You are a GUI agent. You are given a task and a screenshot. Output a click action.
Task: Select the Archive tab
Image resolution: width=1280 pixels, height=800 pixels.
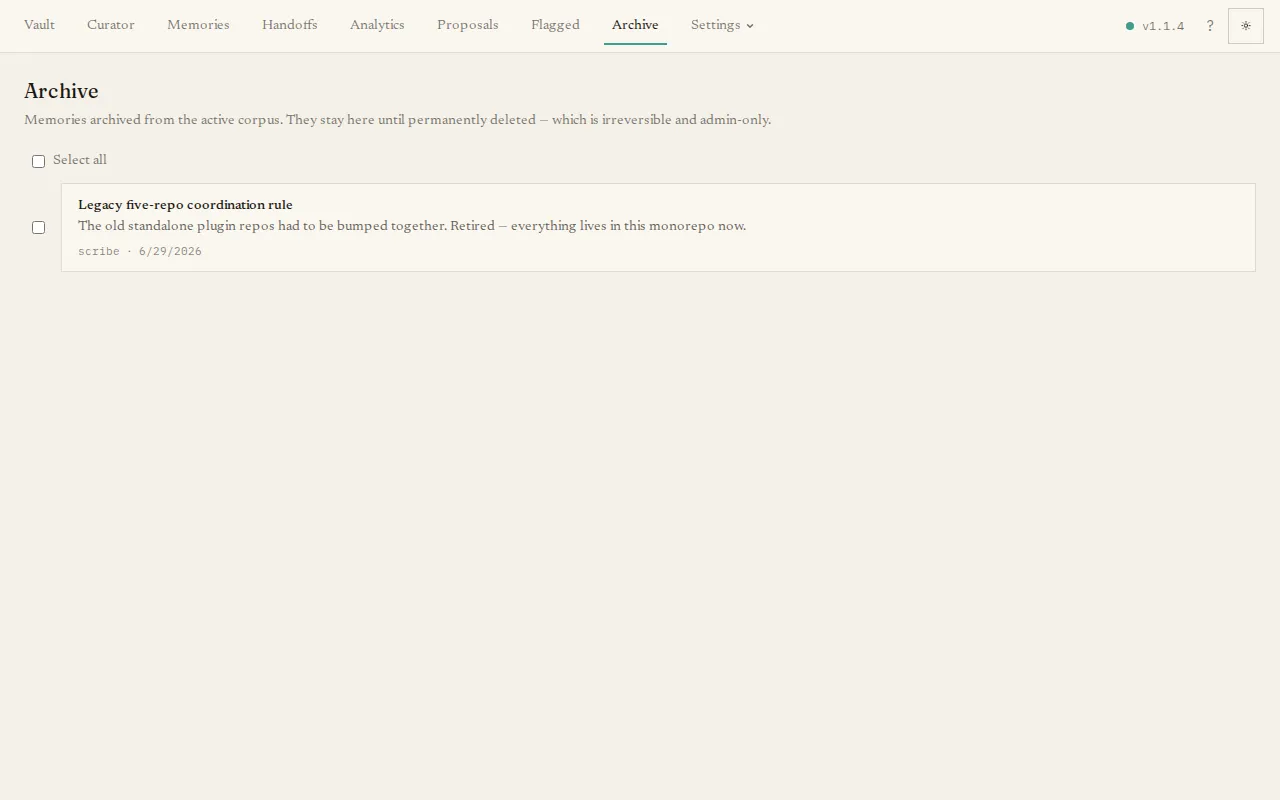[x=635, y=25]
